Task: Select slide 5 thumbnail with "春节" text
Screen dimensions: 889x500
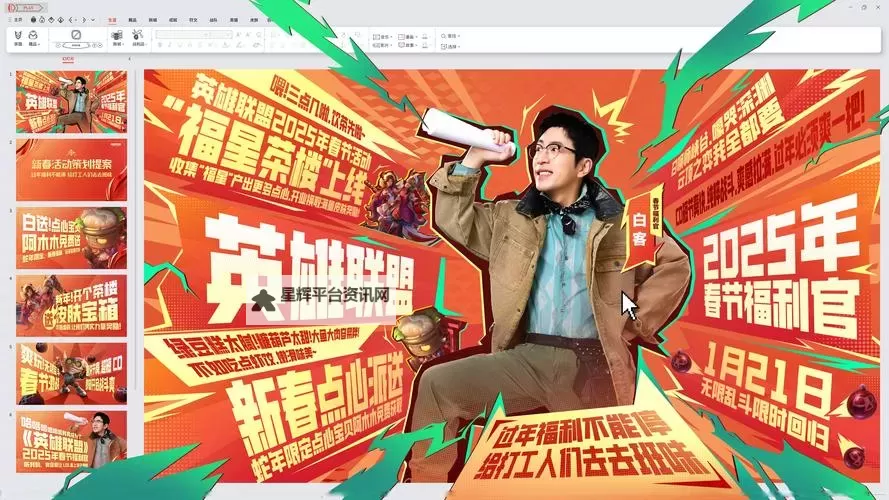Action: 71,374
